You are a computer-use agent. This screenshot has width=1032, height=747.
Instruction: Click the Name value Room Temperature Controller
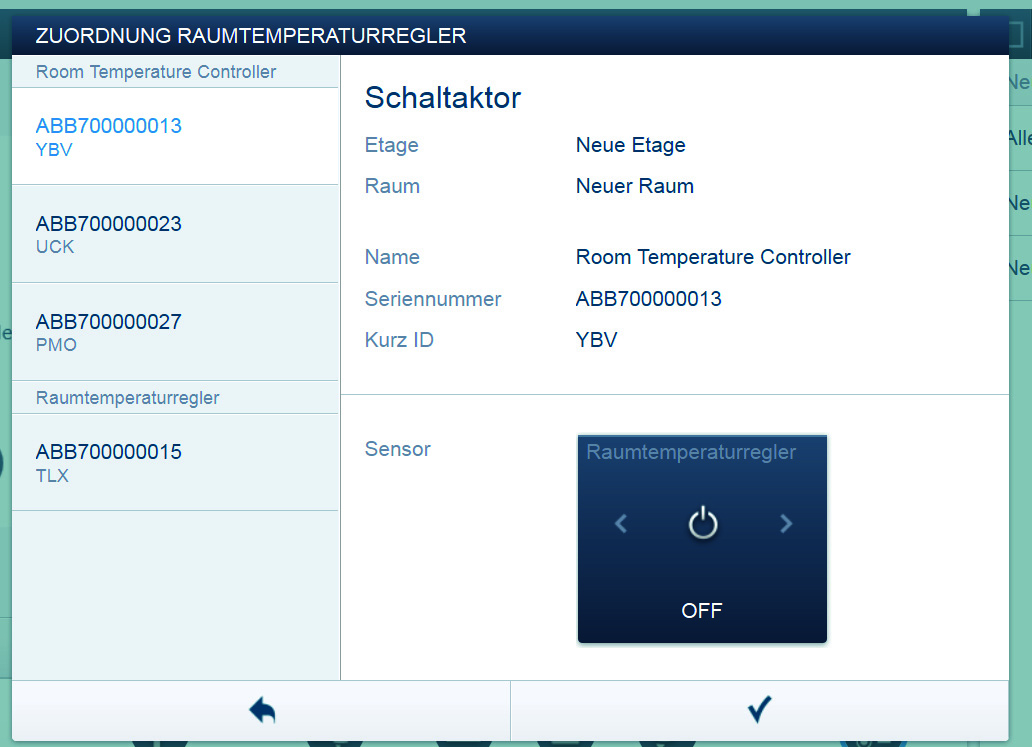[713, 257]
